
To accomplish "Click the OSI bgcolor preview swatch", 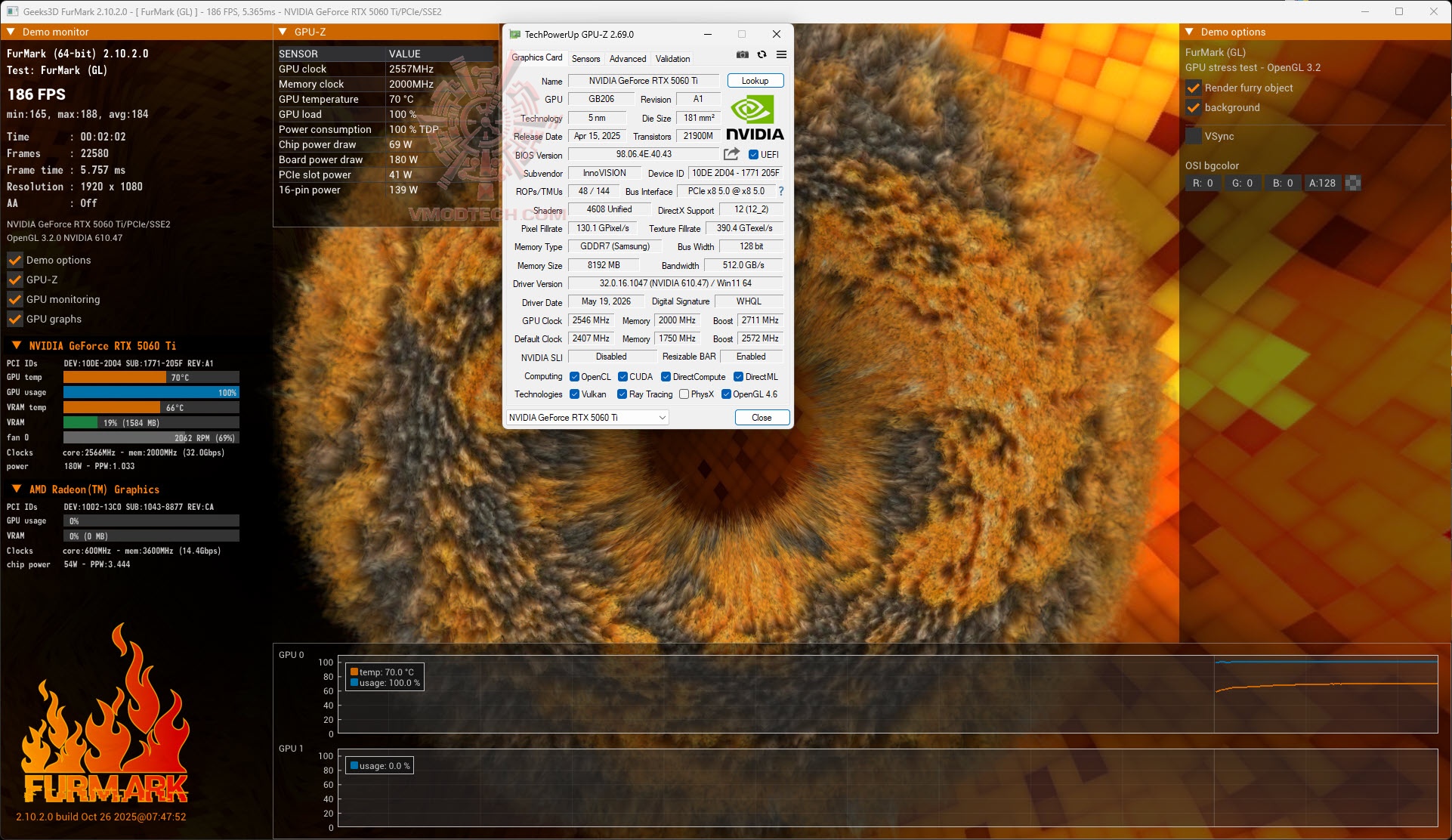I will click(x=1354, y=183).
